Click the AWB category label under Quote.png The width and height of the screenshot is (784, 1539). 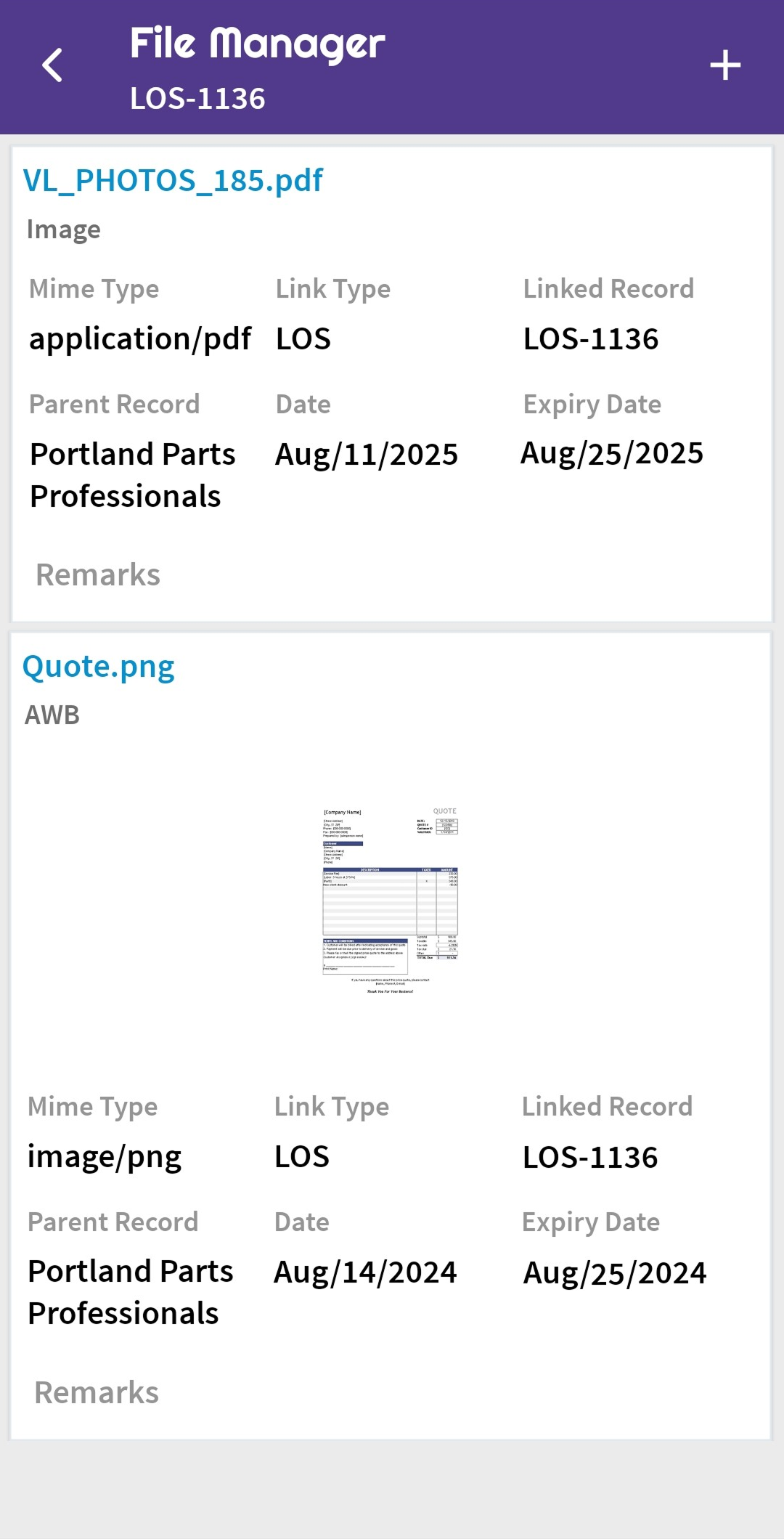[52, 715]
